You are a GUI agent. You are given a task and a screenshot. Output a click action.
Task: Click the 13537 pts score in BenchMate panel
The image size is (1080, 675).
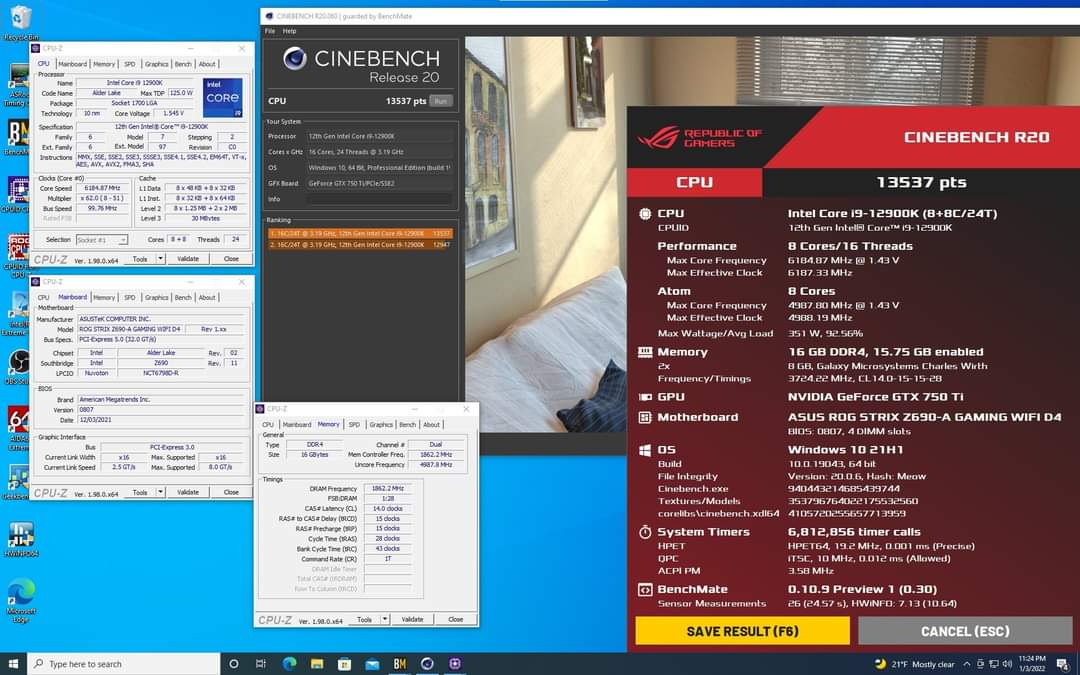click(x=921, y=183)
